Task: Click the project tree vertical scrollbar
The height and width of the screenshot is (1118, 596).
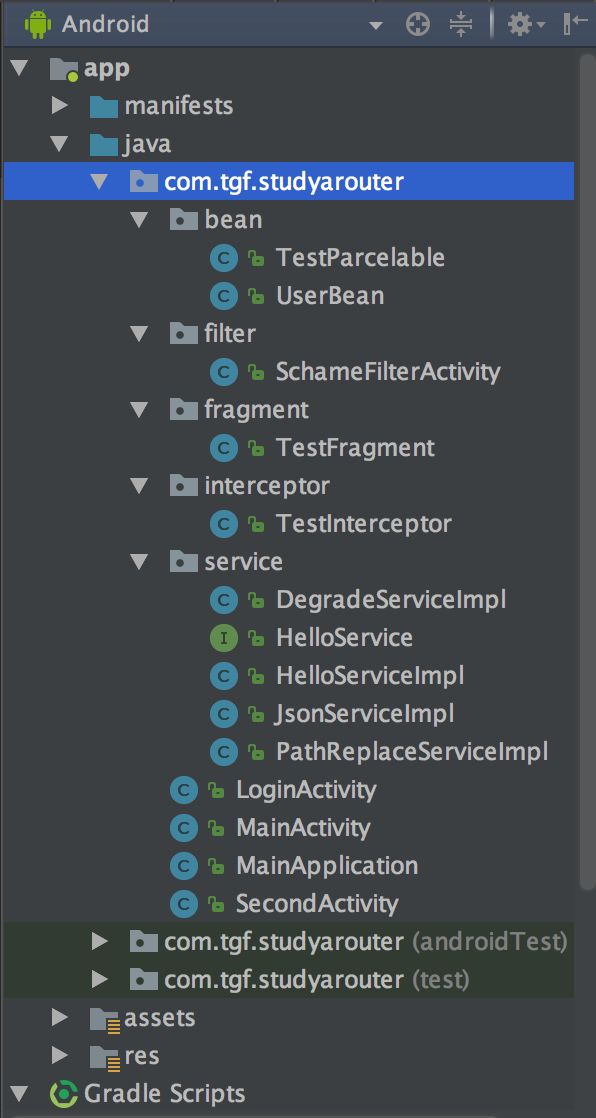Action: pyautogui.click(x=587, y=471)
